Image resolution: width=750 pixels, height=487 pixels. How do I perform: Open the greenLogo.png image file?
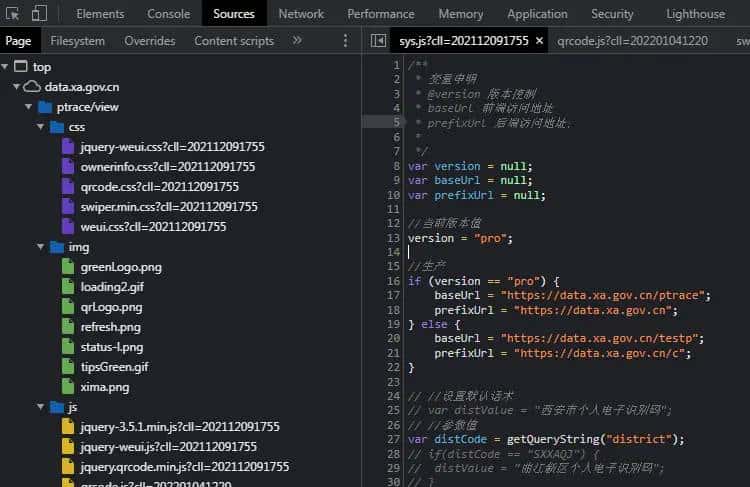[120, 267]
